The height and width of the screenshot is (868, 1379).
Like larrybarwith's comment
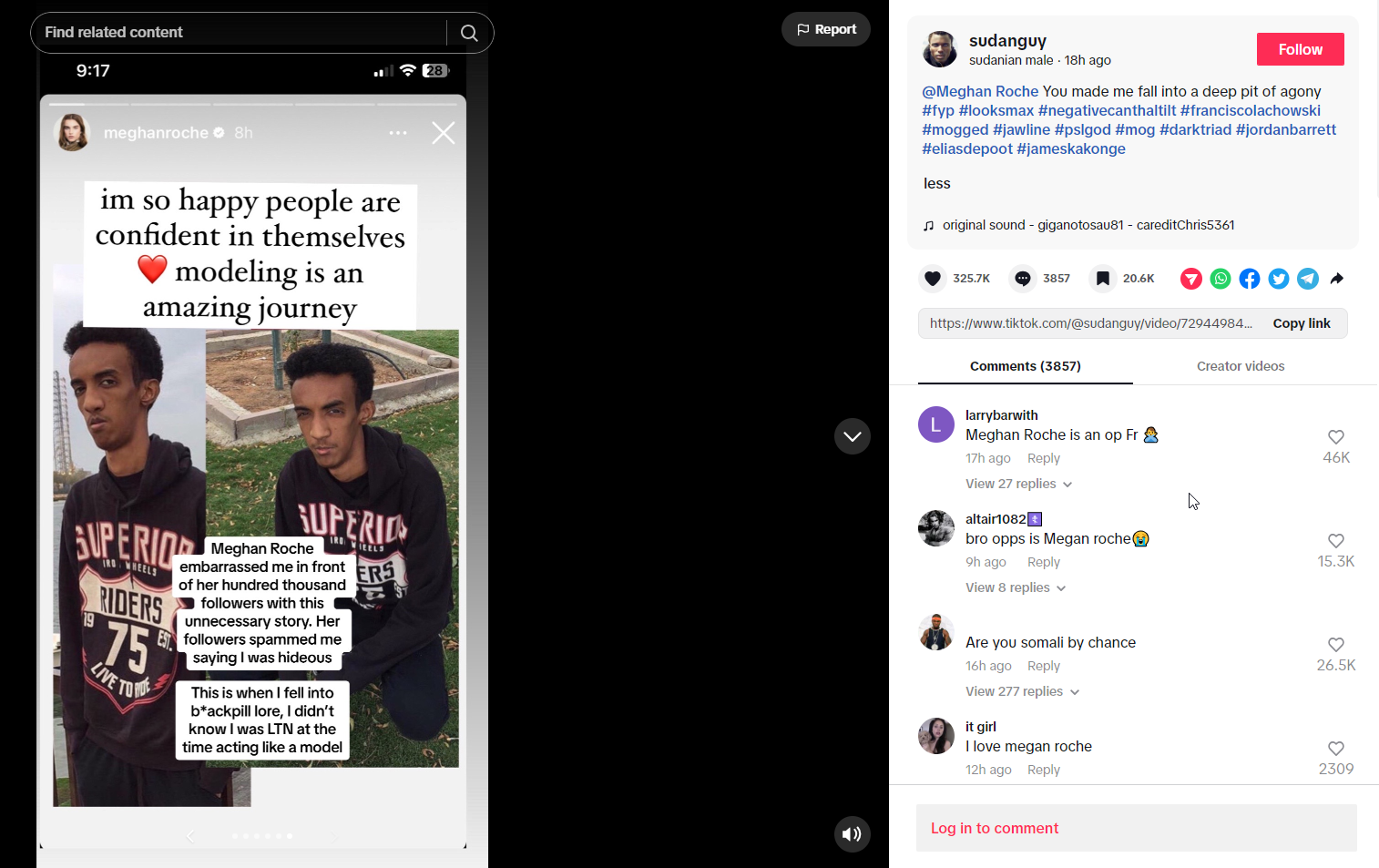pos(1336,437)
